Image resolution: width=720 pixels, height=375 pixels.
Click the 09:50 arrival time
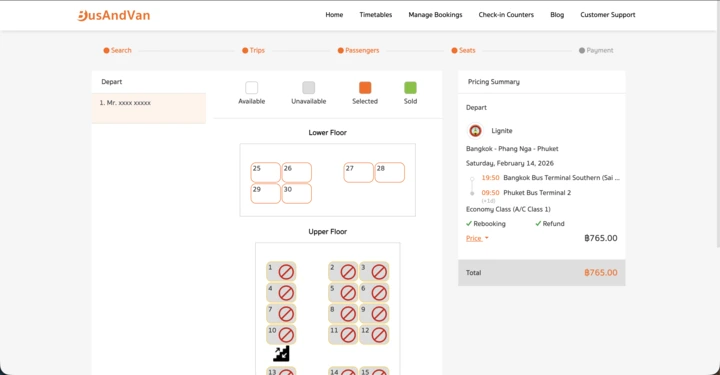tap(490, 193)
